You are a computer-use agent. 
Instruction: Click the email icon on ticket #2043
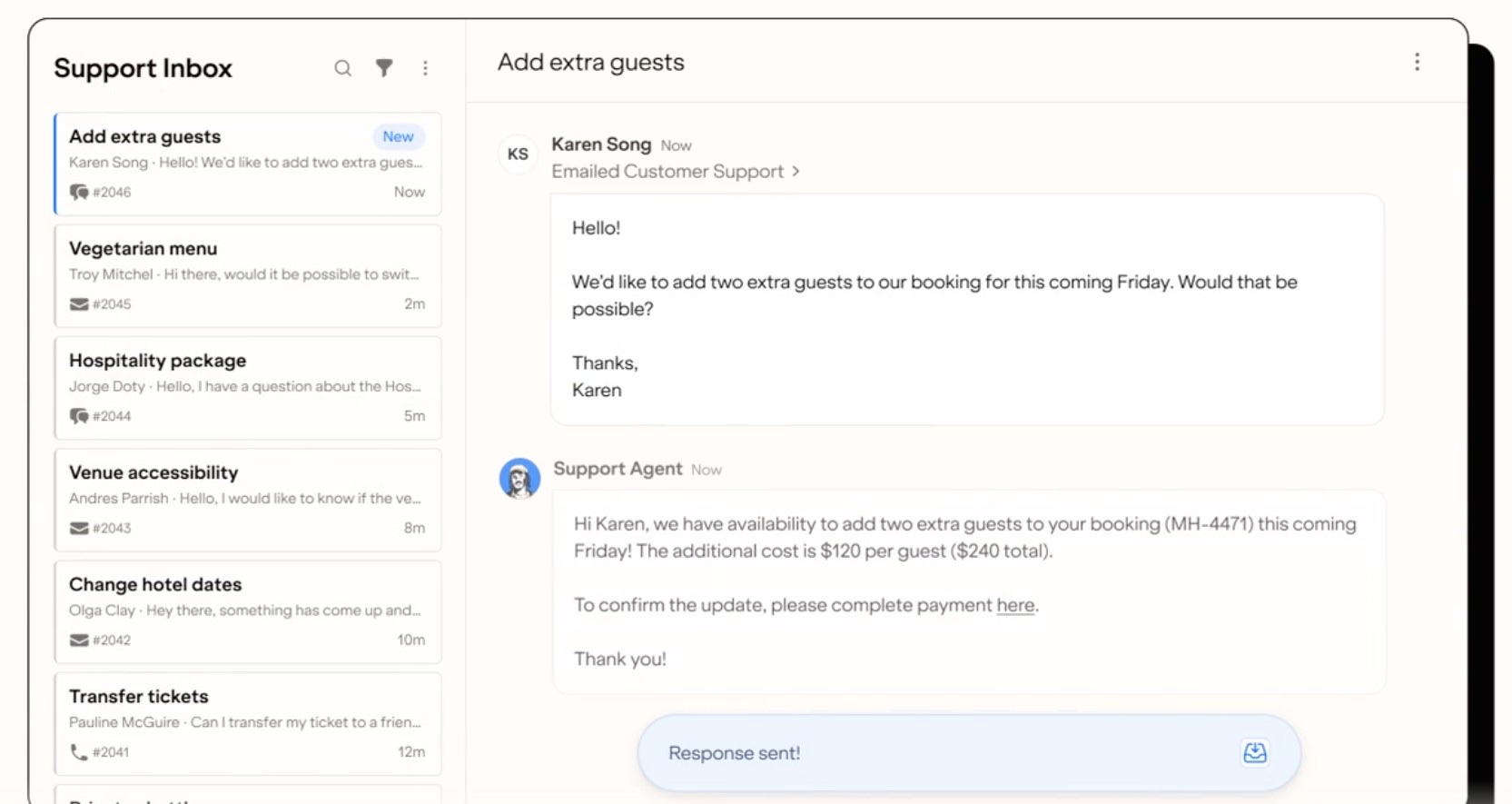coord(79,528)
